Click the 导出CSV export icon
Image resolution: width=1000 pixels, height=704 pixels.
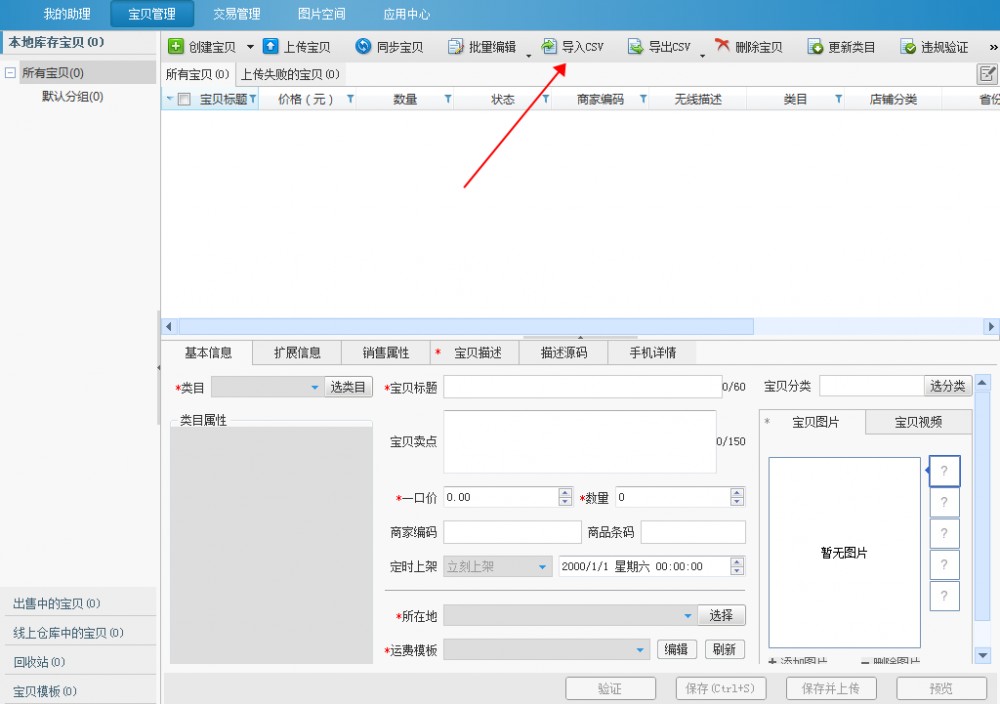click(x=635, y=47)
